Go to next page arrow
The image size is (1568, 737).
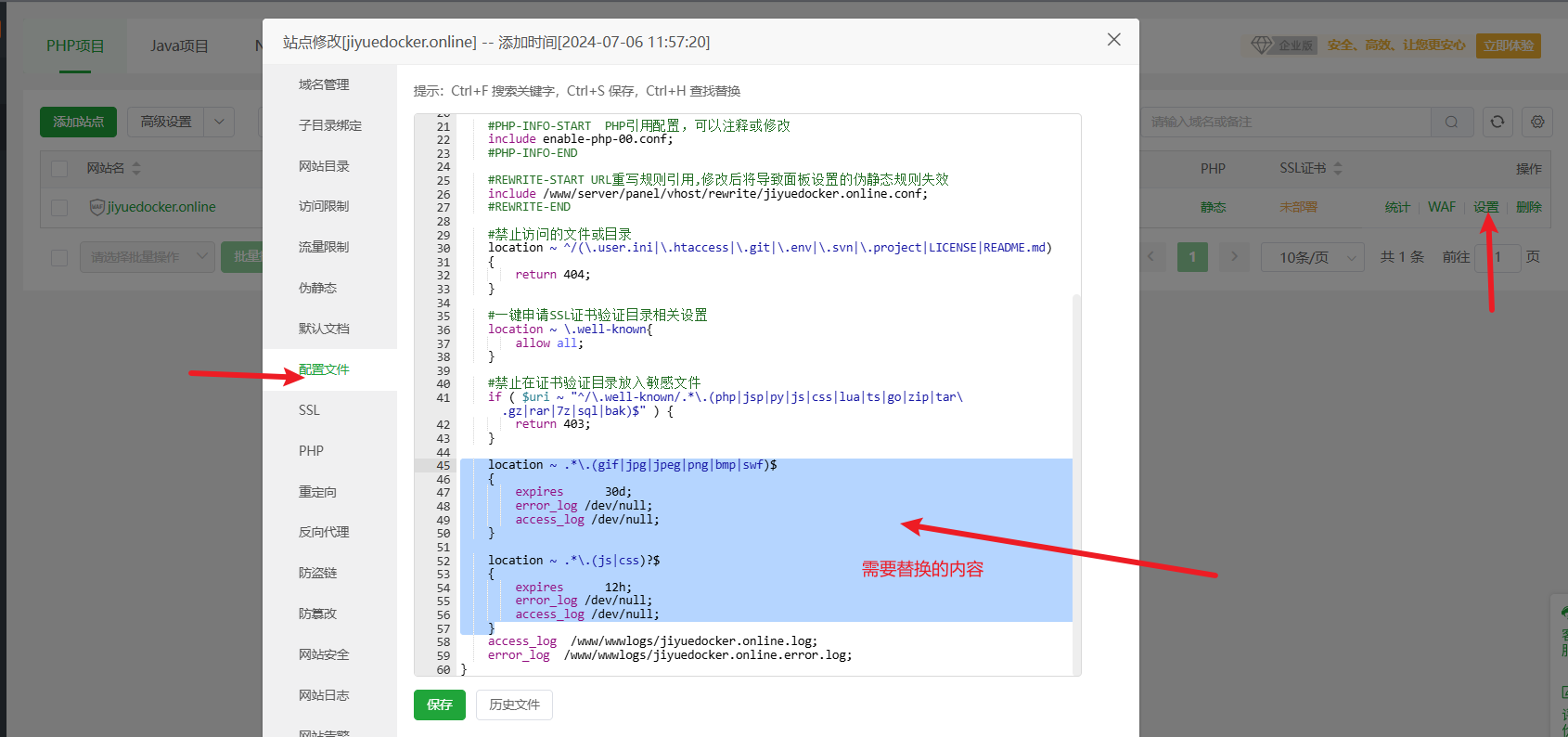[x=1234, y=256]
